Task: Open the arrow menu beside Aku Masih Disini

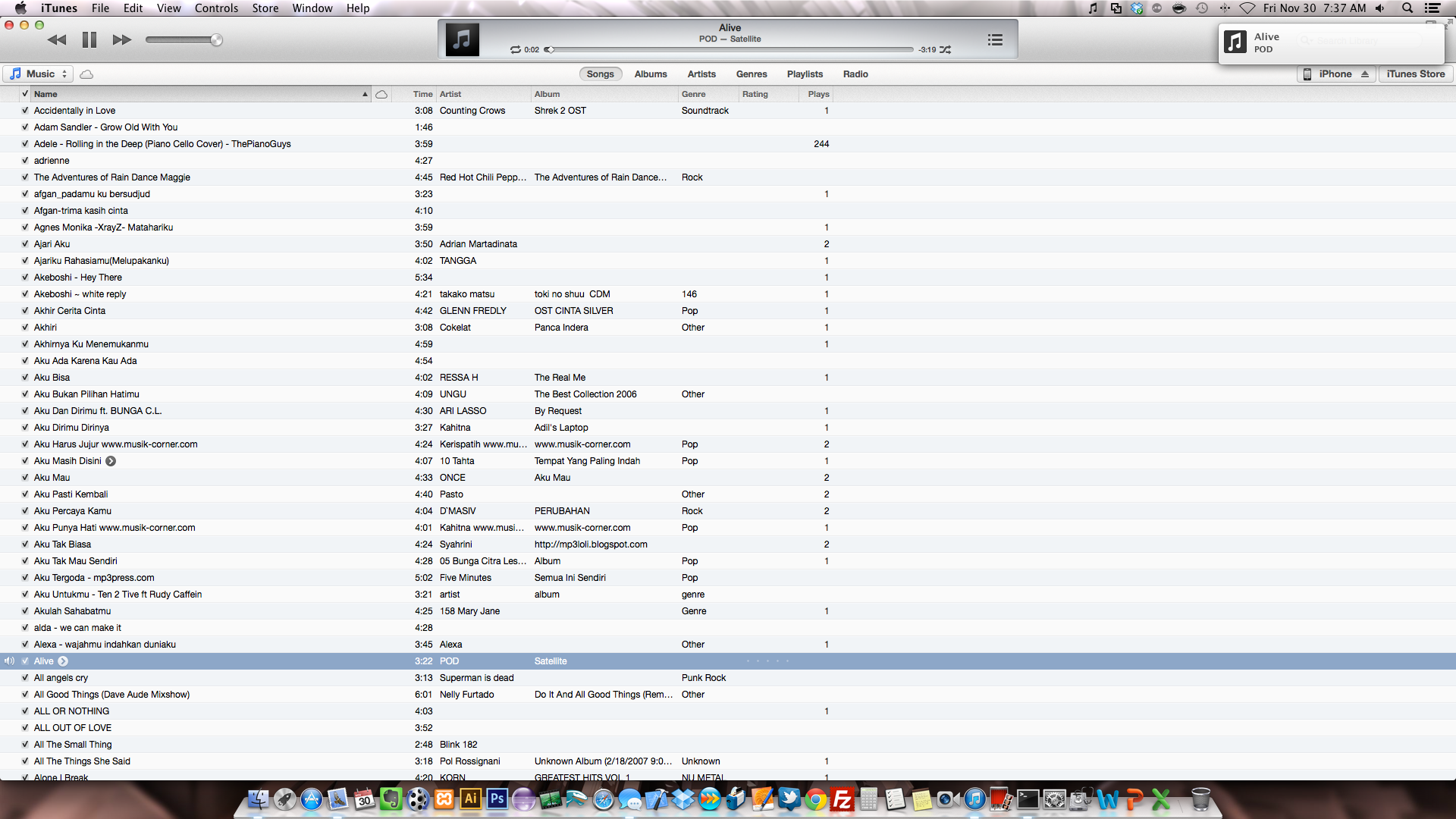Action: click(111, 461)
